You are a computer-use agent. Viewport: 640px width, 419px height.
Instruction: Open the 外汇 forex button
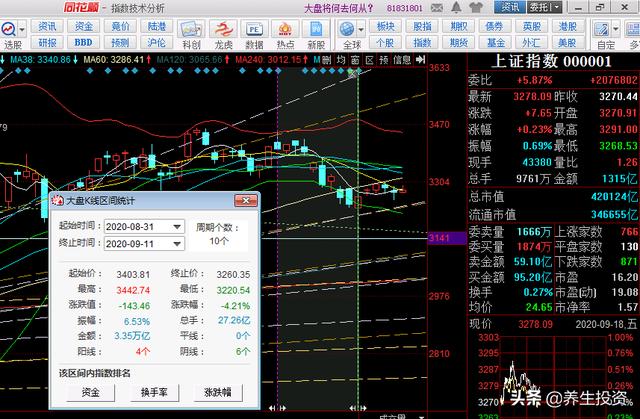tap(531, 42)
